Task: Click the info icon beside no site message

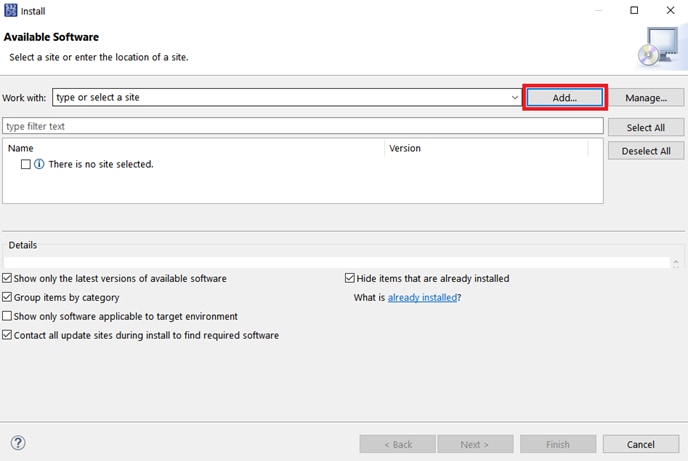Action: click(39, 164)
